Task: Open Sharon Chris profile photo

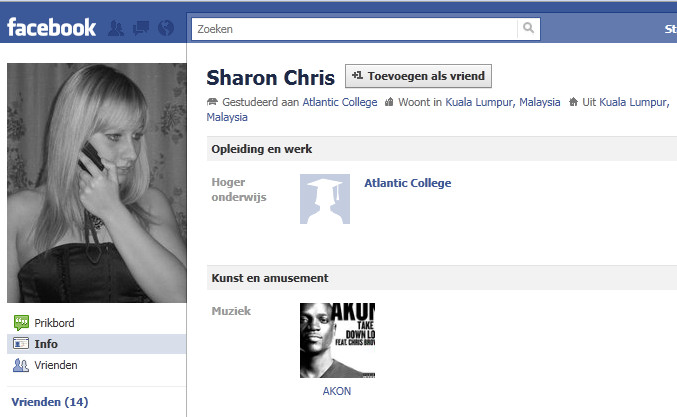Action: coord(97,183)
